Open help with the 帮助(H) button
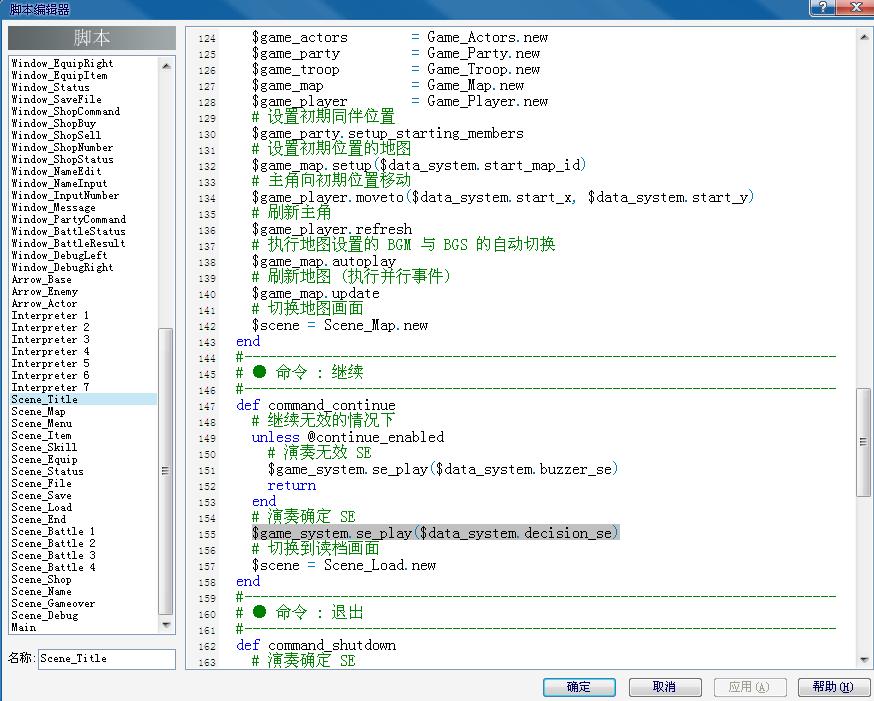This screenshot has height=701, width=874. click(x=833, y=687)
